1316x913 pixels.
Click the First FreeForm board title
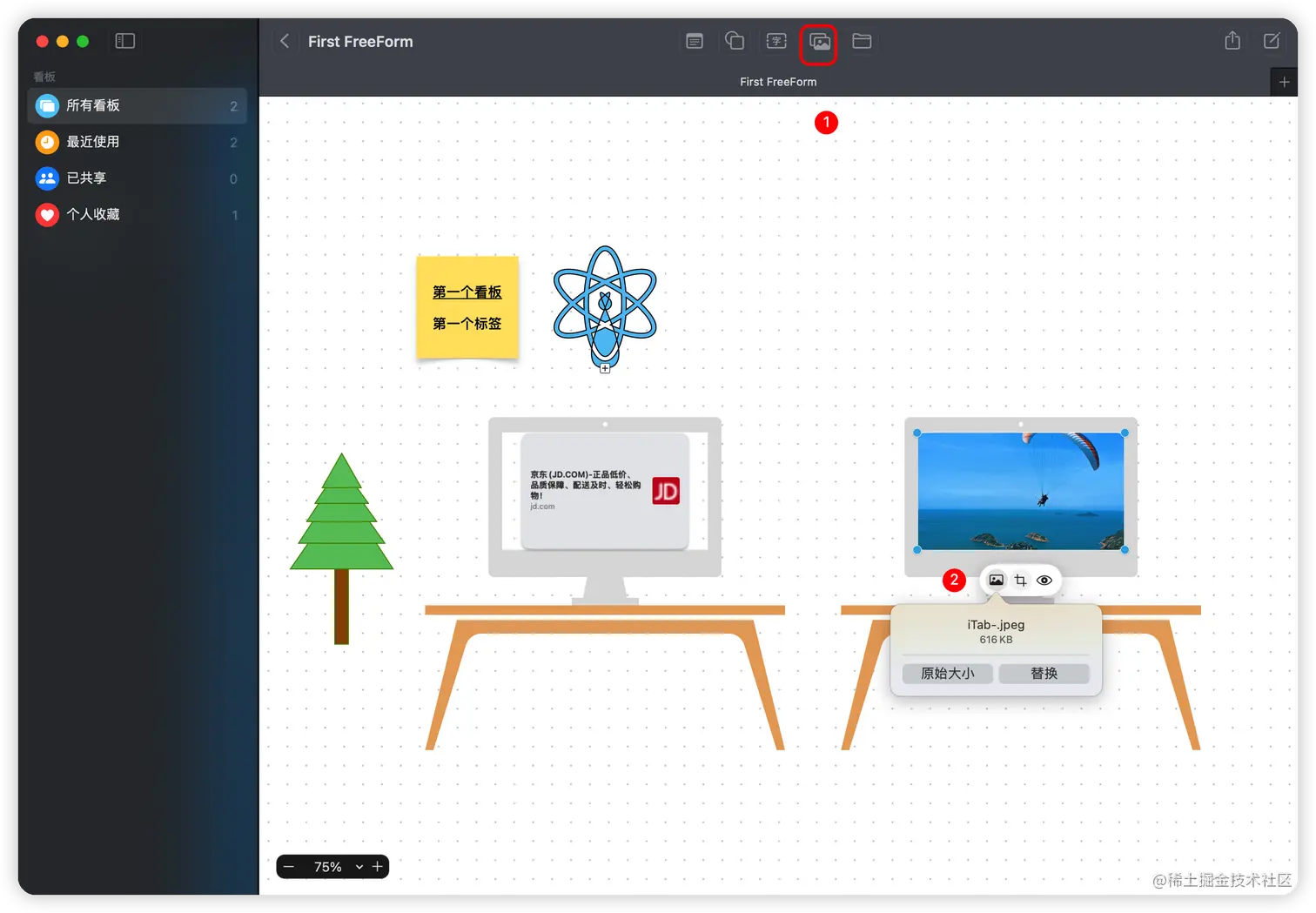(360, 41)
